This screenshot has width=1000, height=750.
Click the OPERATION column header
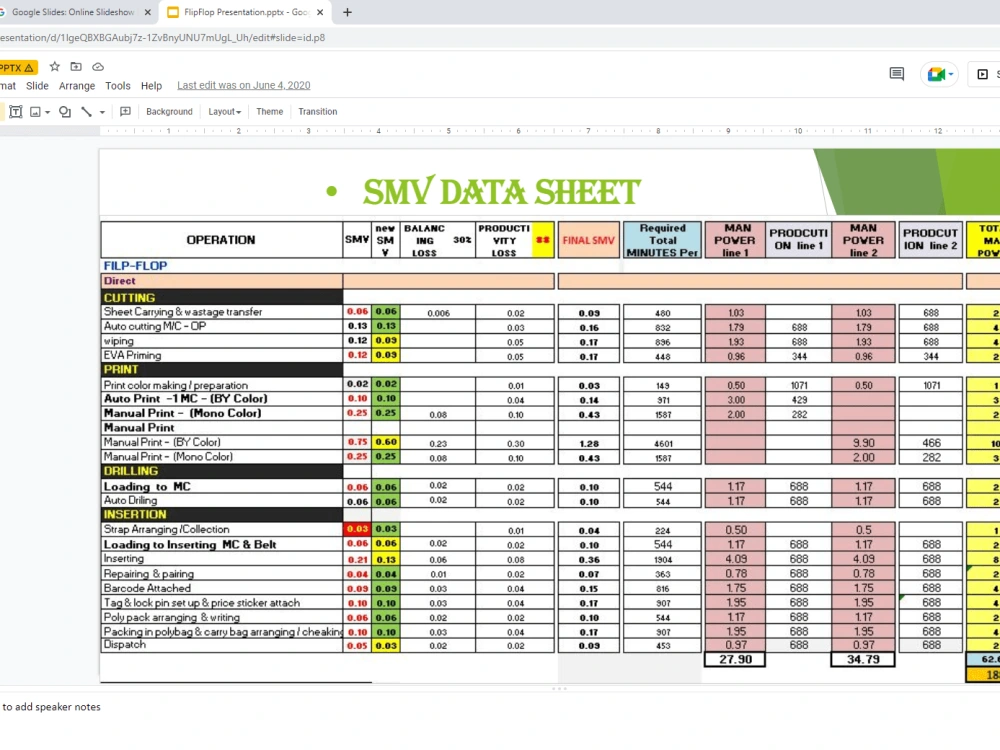pyautogui.click(x=221, y=240)
